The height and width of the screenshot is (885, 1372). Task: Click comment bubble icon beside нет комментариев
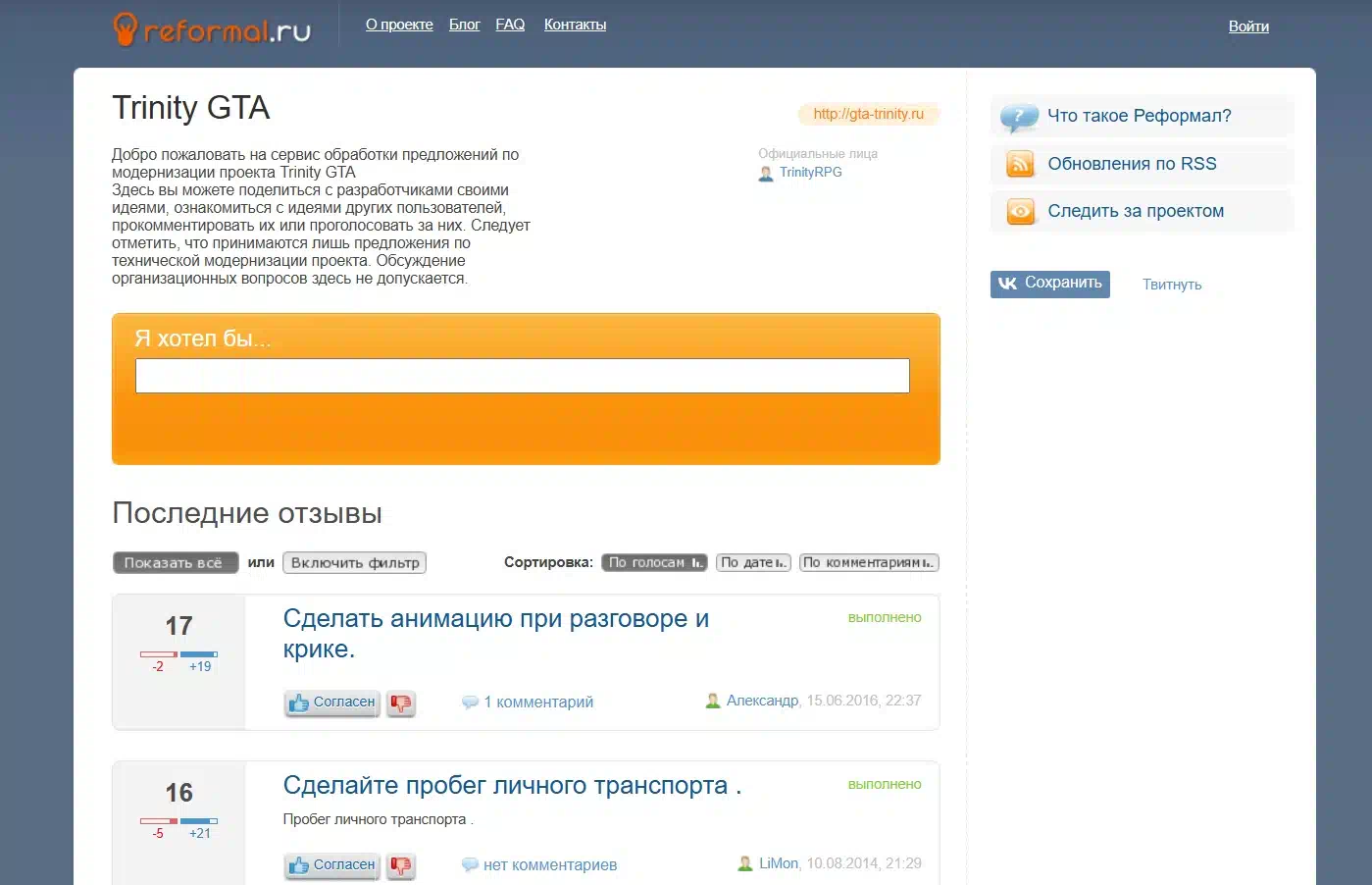click(x=470, y=865)
